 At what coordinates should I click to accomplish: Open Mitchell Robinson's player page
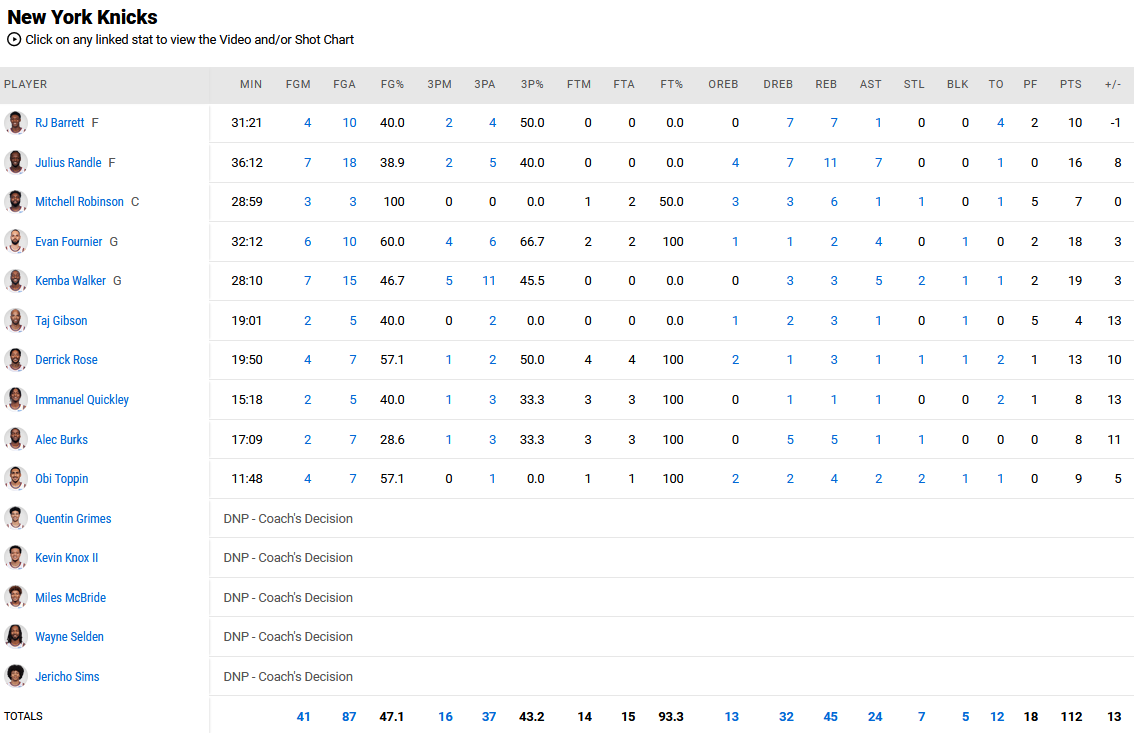point(79,202)
